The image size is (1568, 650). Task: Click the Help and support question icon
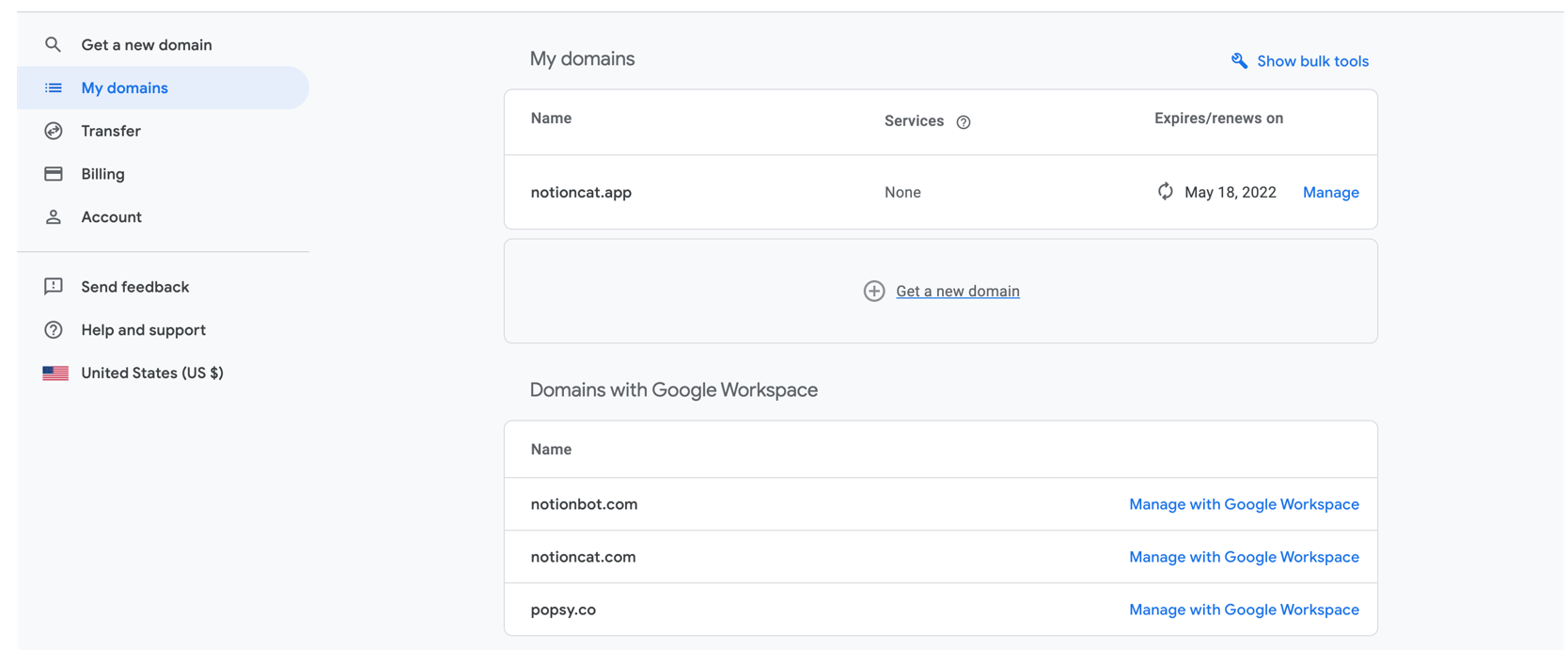[x=53, y=330]
